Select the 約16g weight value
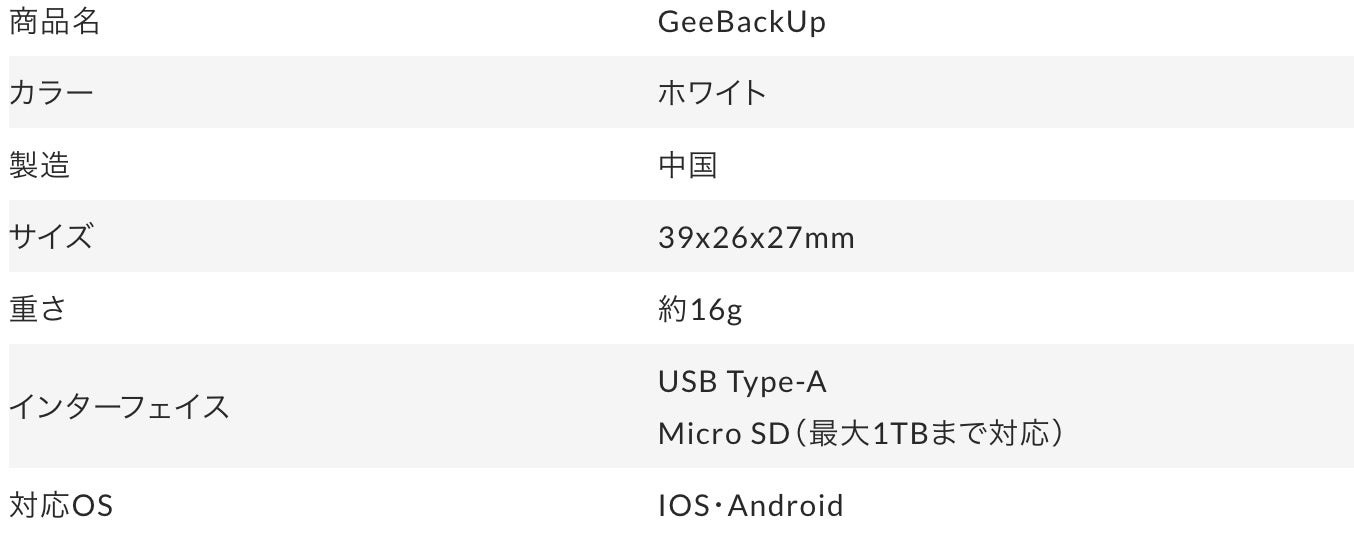This screenshot has width=1354, height=534. (x=700, y=310)
